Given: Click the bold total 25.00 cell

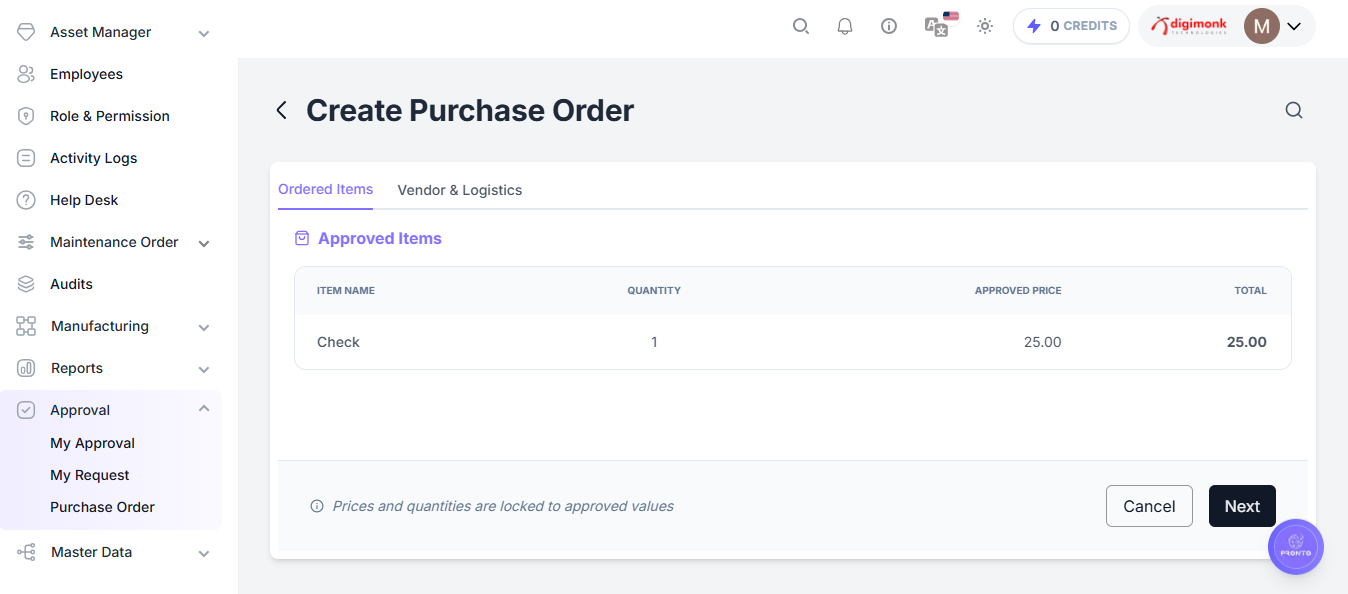Looking at the screenshot, I should [1247, 342].
